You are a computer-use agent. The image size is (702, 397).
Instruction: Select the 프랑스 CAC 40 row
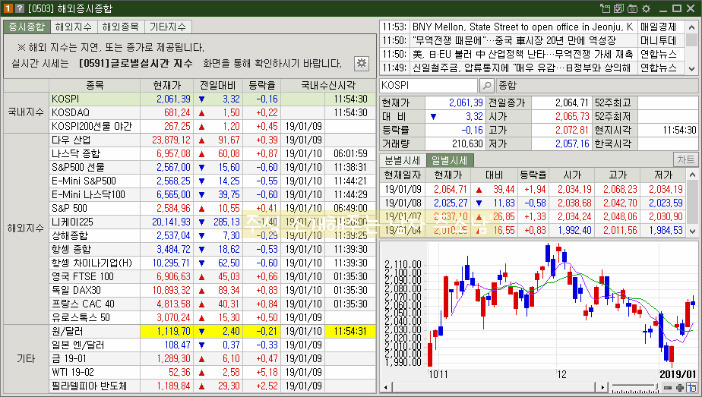212,303
